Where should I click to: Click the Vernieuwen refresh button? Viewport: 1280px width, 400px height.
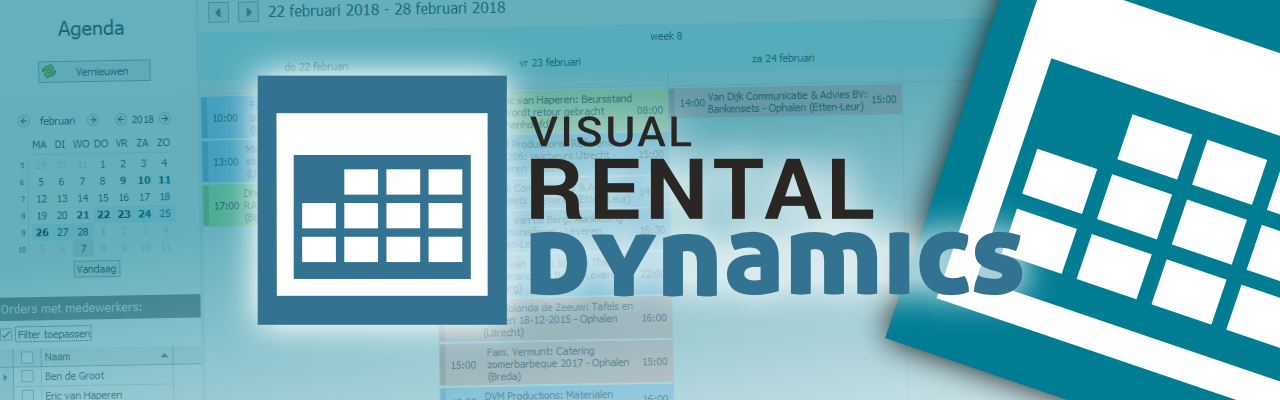[x=94, y=71]
